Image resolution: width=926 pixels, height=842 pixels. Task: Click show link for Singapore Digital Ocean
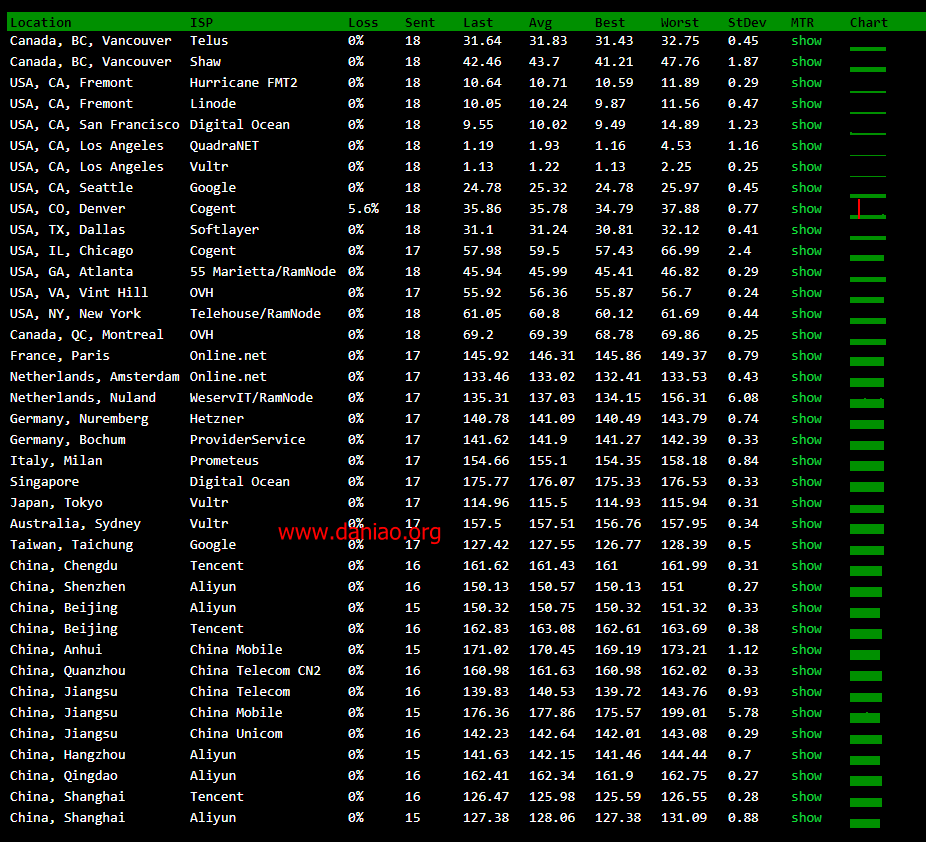806,482
